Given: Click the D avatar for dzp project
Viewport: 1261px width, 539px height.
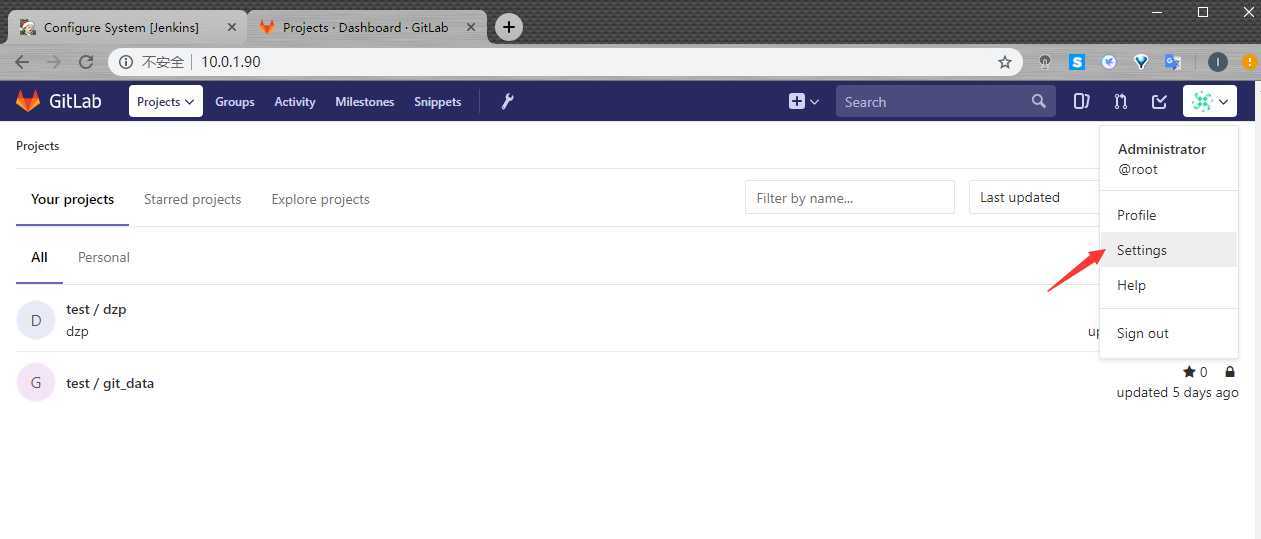Looking at the screenshot, I should (36, 320).
